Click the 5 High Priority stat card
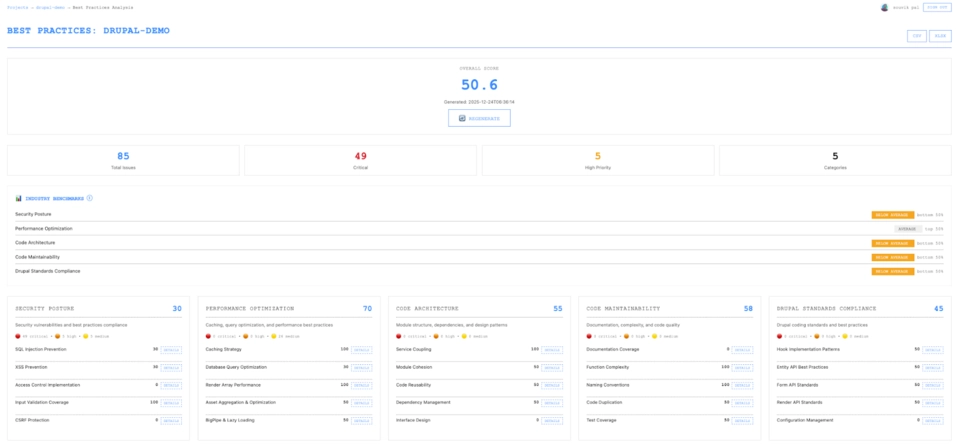The width and height of the screenshot is (960, 446). 598,161
